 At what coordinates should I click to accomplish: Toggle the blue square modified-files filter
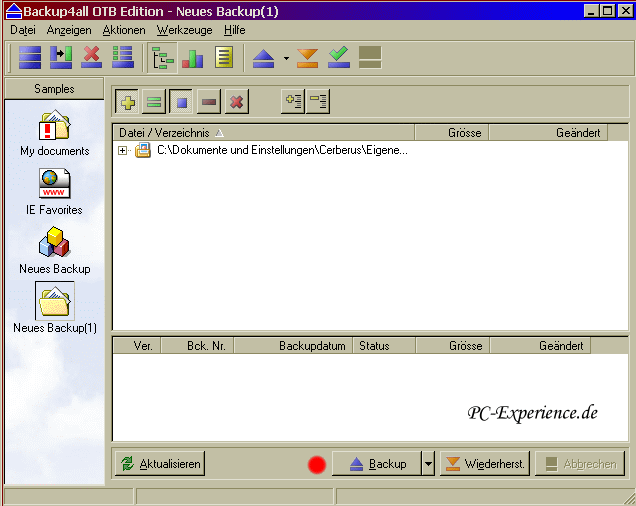(x=182, y=101)
